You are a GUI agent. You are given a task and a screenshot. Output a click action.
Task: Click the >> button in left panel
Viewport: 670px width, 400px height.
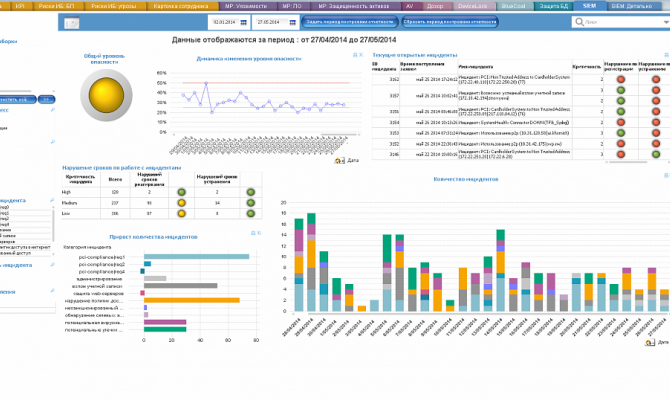pyautogui.click(x=46, y=100)
